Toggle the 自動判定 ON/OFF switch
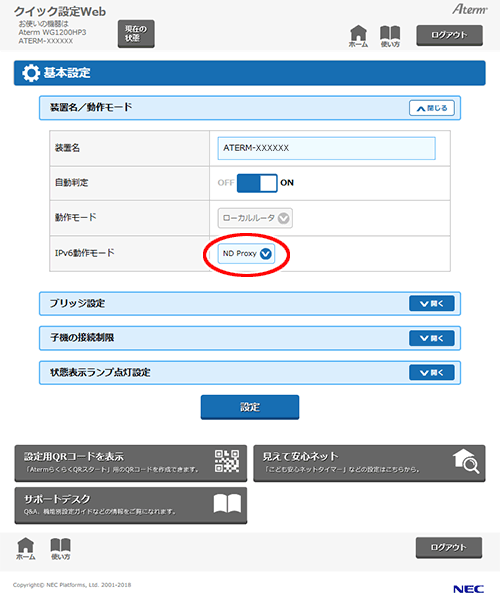The image size is (500, 602). [x=257, y=183]
